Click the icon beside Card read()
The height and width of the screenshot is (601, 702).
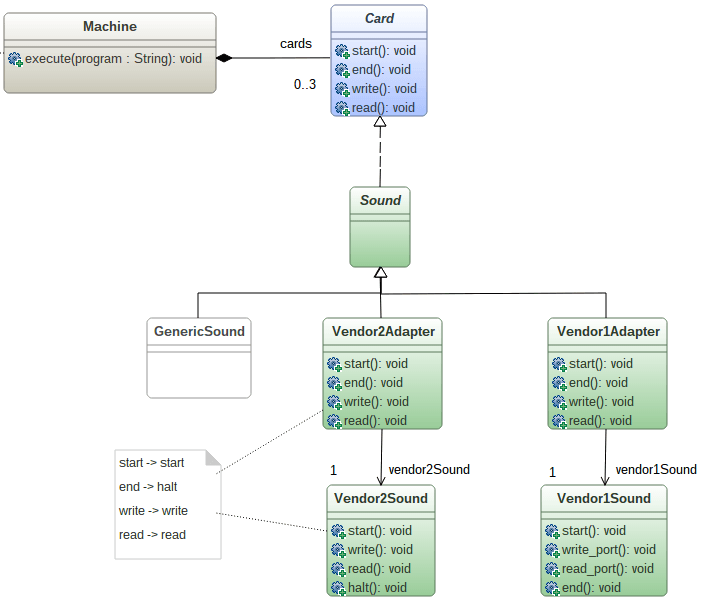[x=342, y=108]
